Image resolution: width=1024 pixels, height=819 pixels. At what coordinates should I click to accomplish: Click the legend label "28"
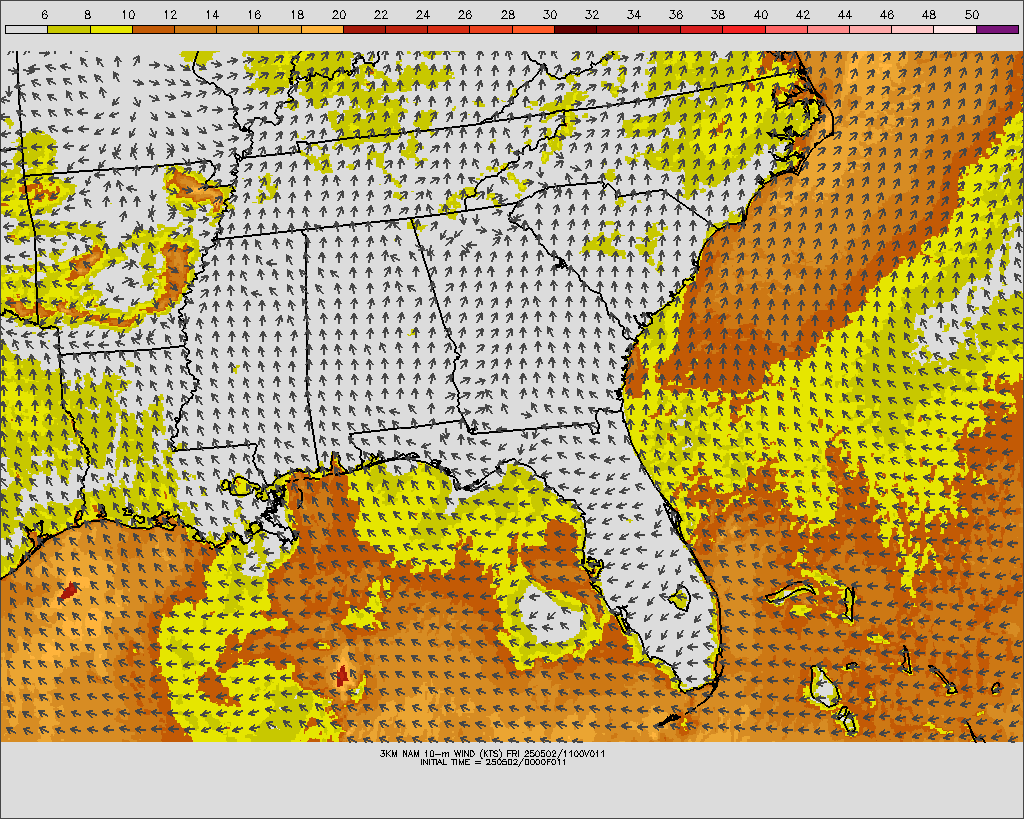[x=507, y=14]
